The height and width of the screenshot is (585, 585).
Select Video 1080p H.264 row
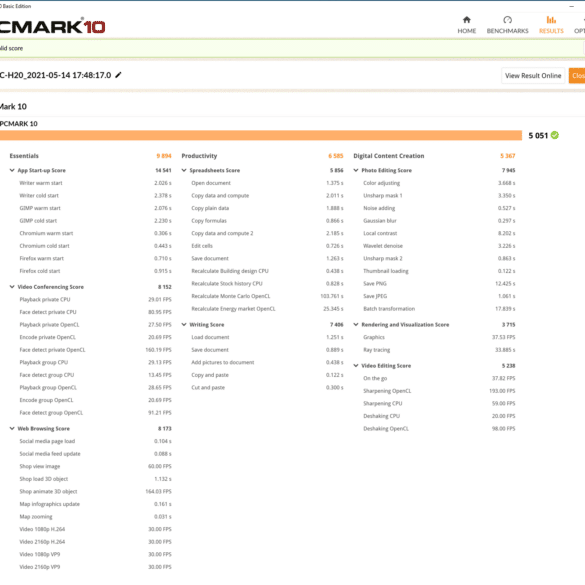[x=95, y=529]
